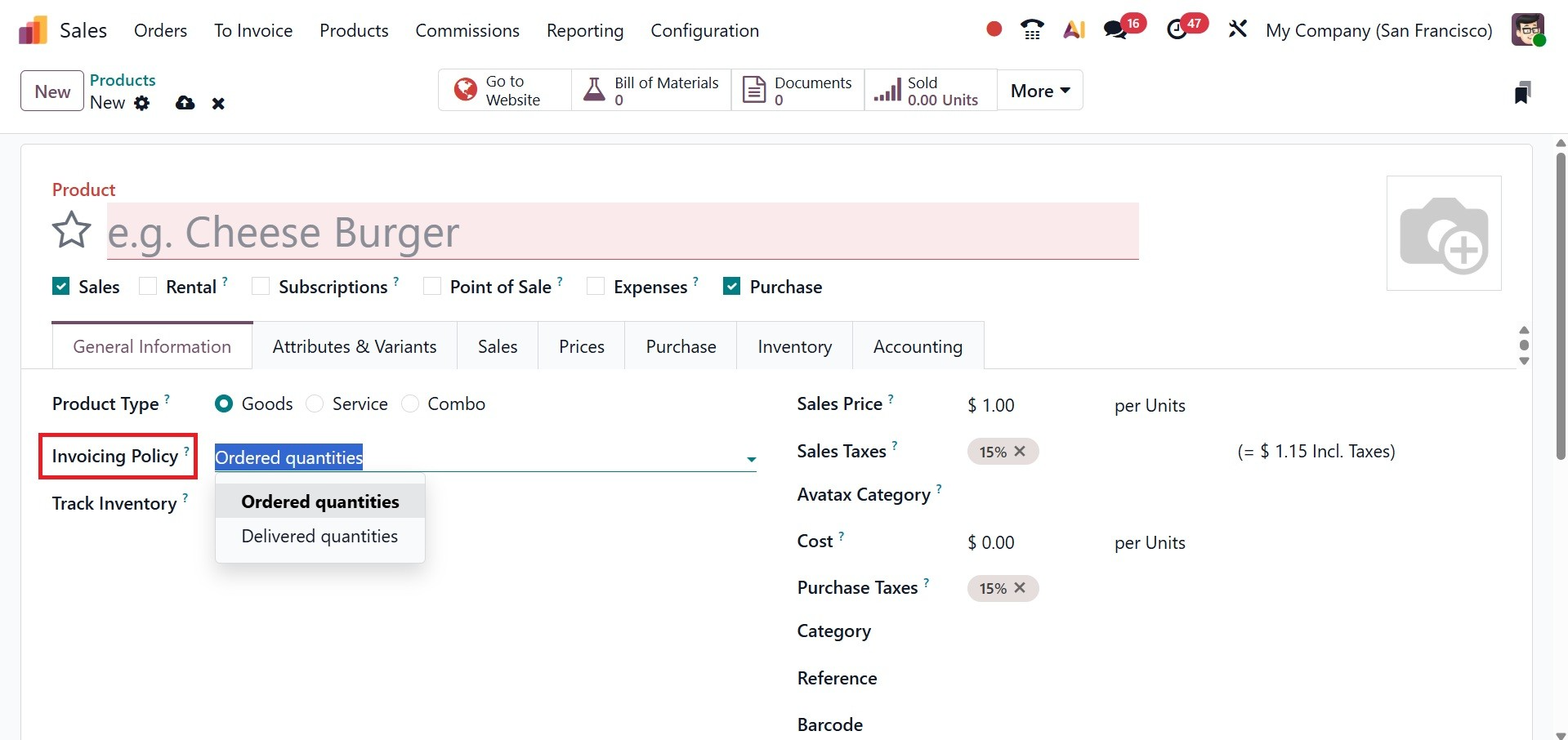Open the activities clock icon

[x=1177, y=30]
